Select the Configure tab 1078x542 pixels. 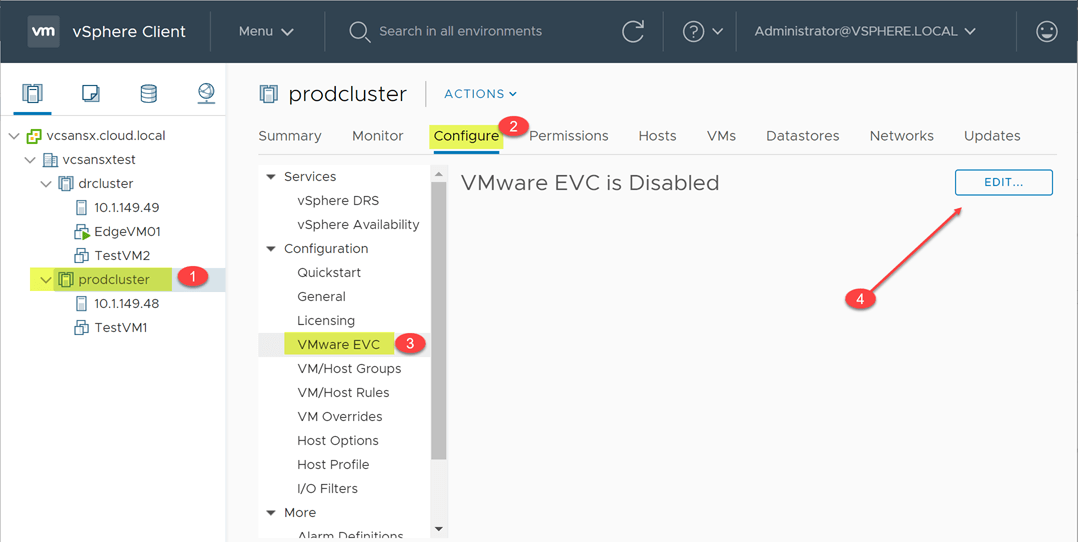click(x=466, y=136)
